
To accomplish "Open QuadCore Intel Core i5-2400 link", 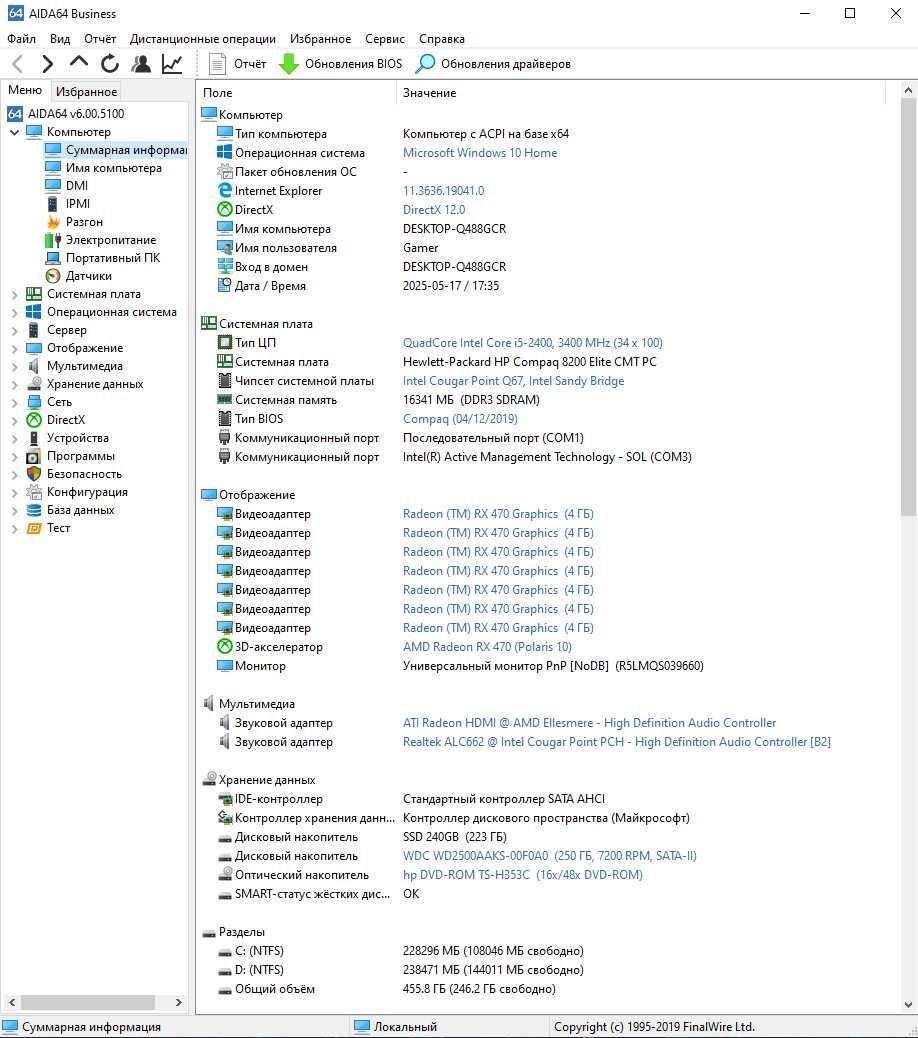I will pyautogui.click(x=533, y=342).
